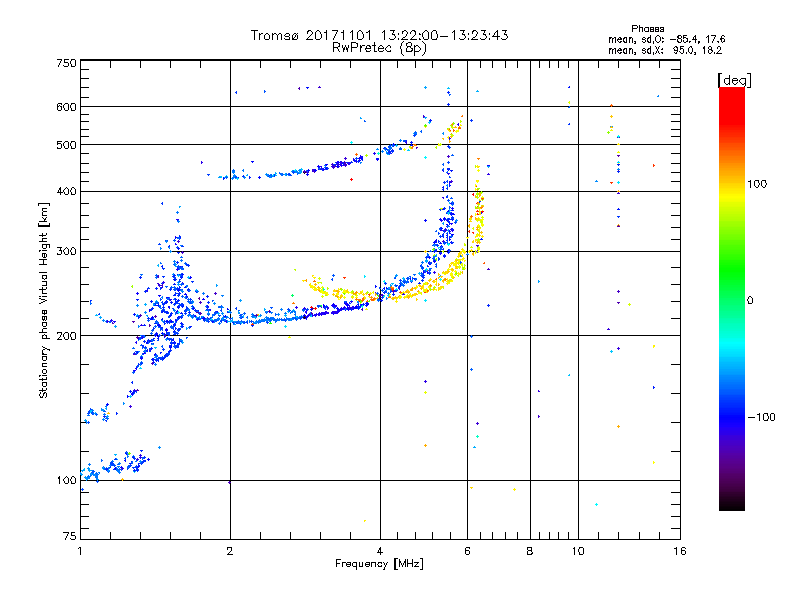The width and height of the screenshot is (800, 600).
Task: Click x-axis tick label "2"
Action: [x=230, y=551]
